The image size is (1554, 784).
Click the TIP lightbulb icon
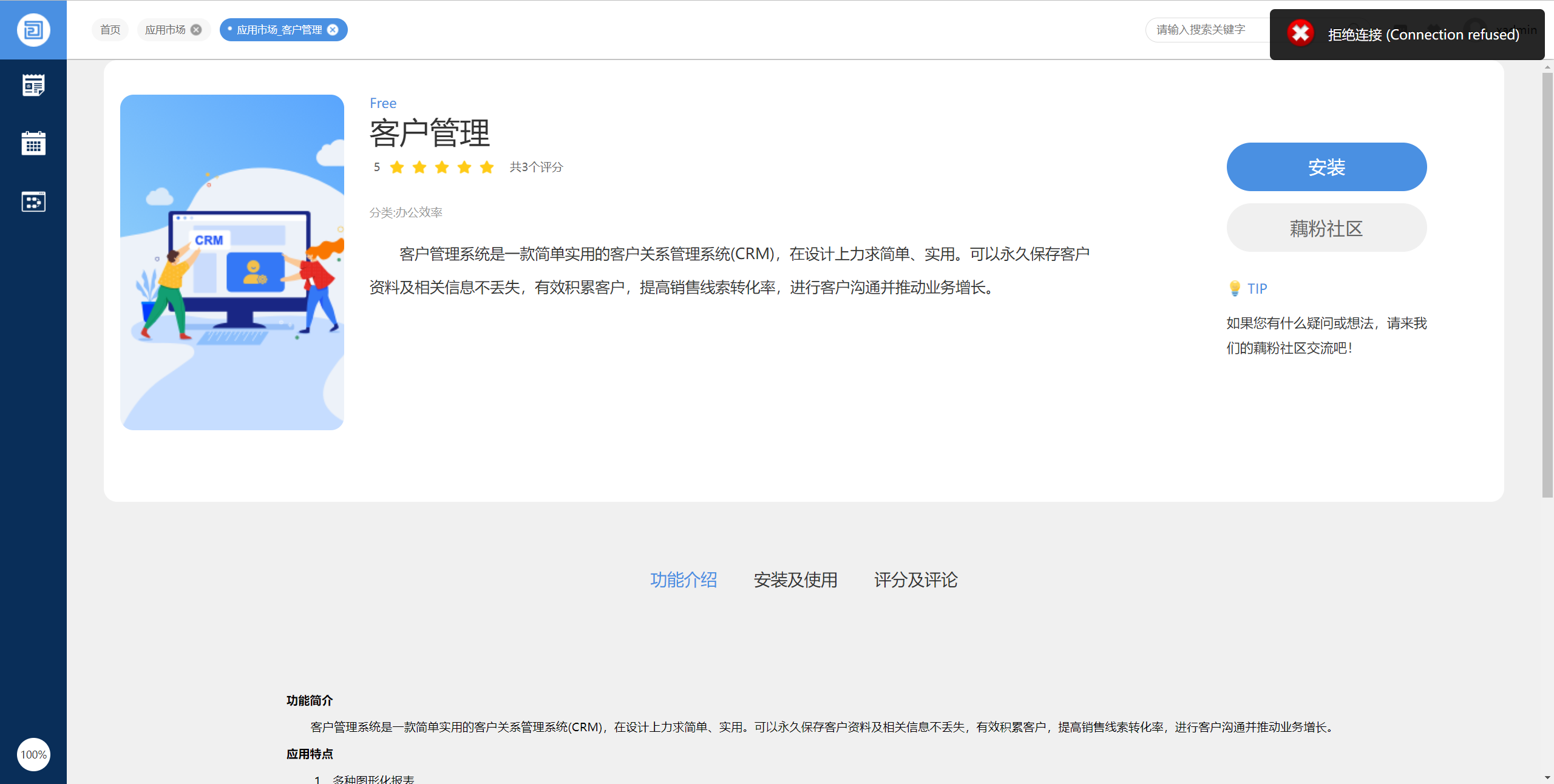[1234, 288]
